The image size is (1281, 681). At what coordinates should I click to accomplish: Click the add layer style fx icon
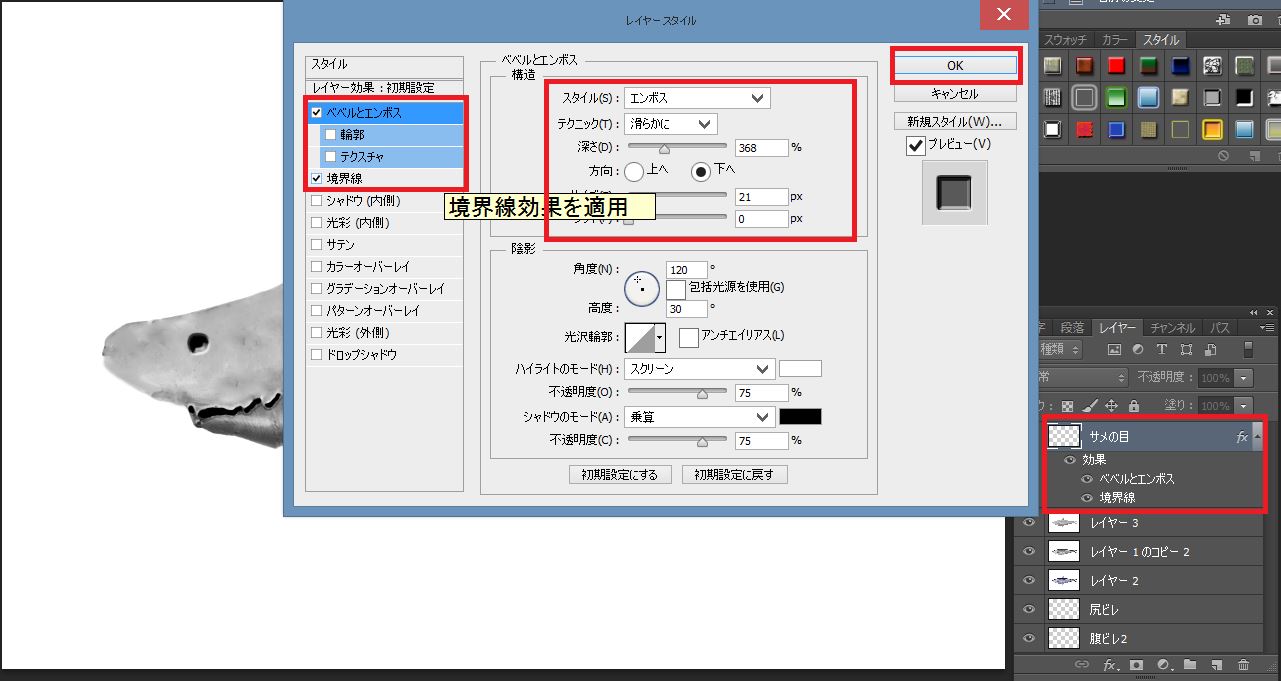pyautogui.click(x=1109, y=665)
